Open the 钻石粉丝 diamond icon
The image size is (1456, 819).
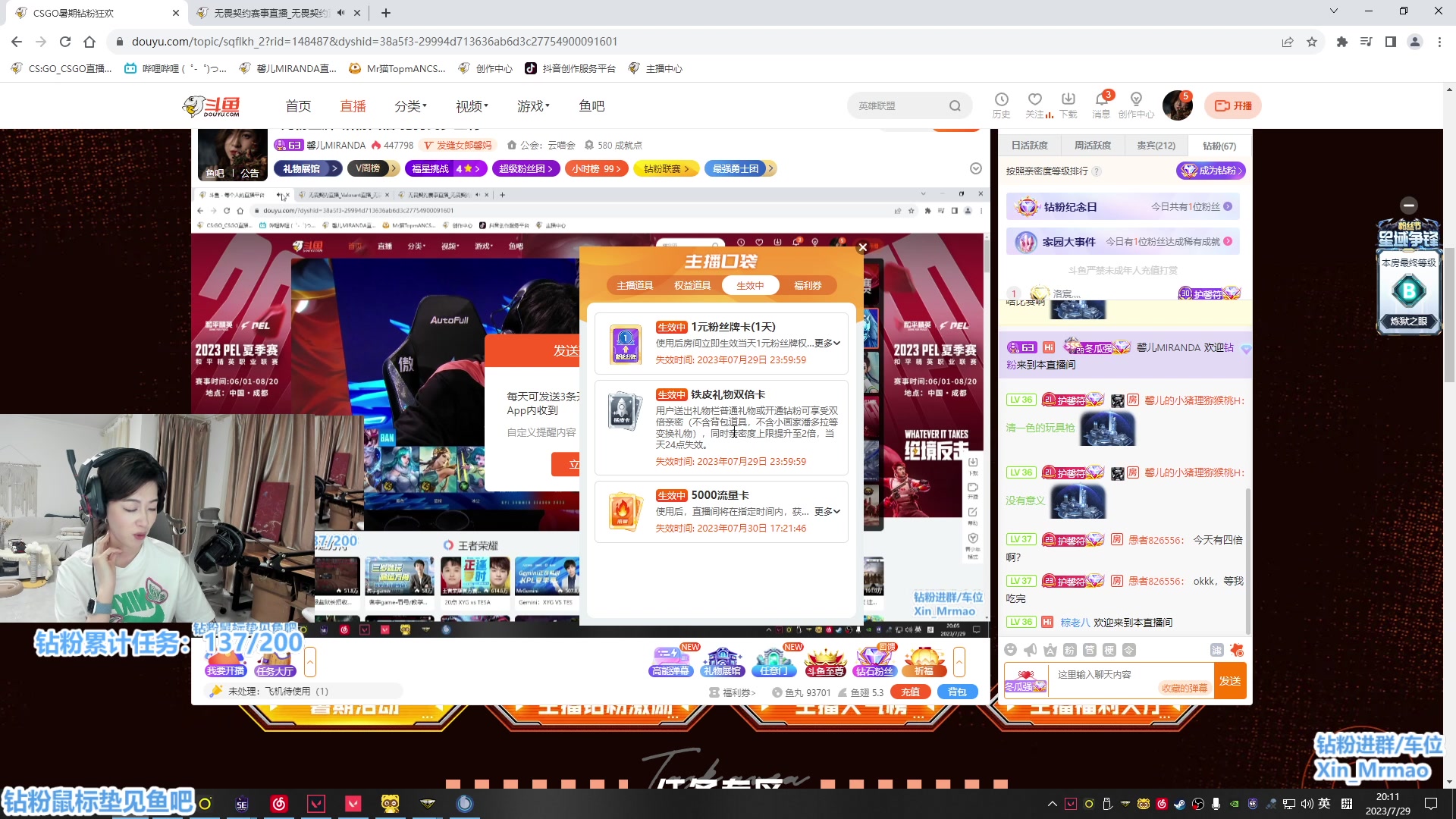(874, 661)
